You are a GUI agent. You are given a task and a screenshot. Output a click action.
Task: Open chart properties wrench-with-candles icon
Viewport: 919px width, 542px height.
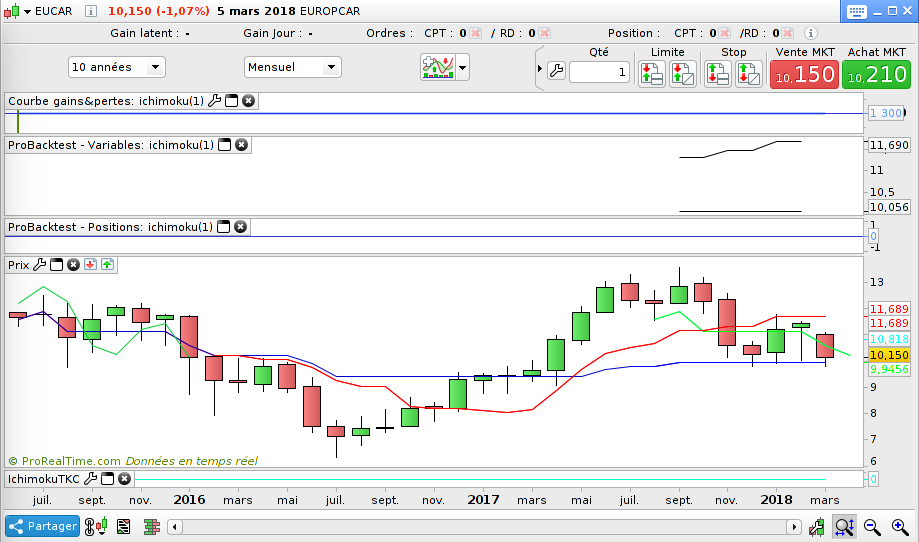[x=816, y=527]
